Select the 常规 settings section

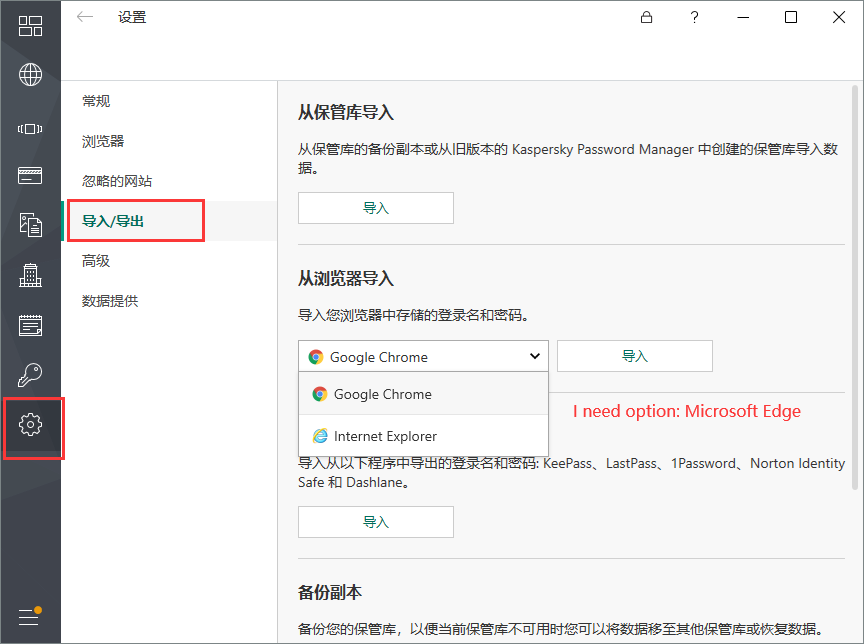coord(96,101)
